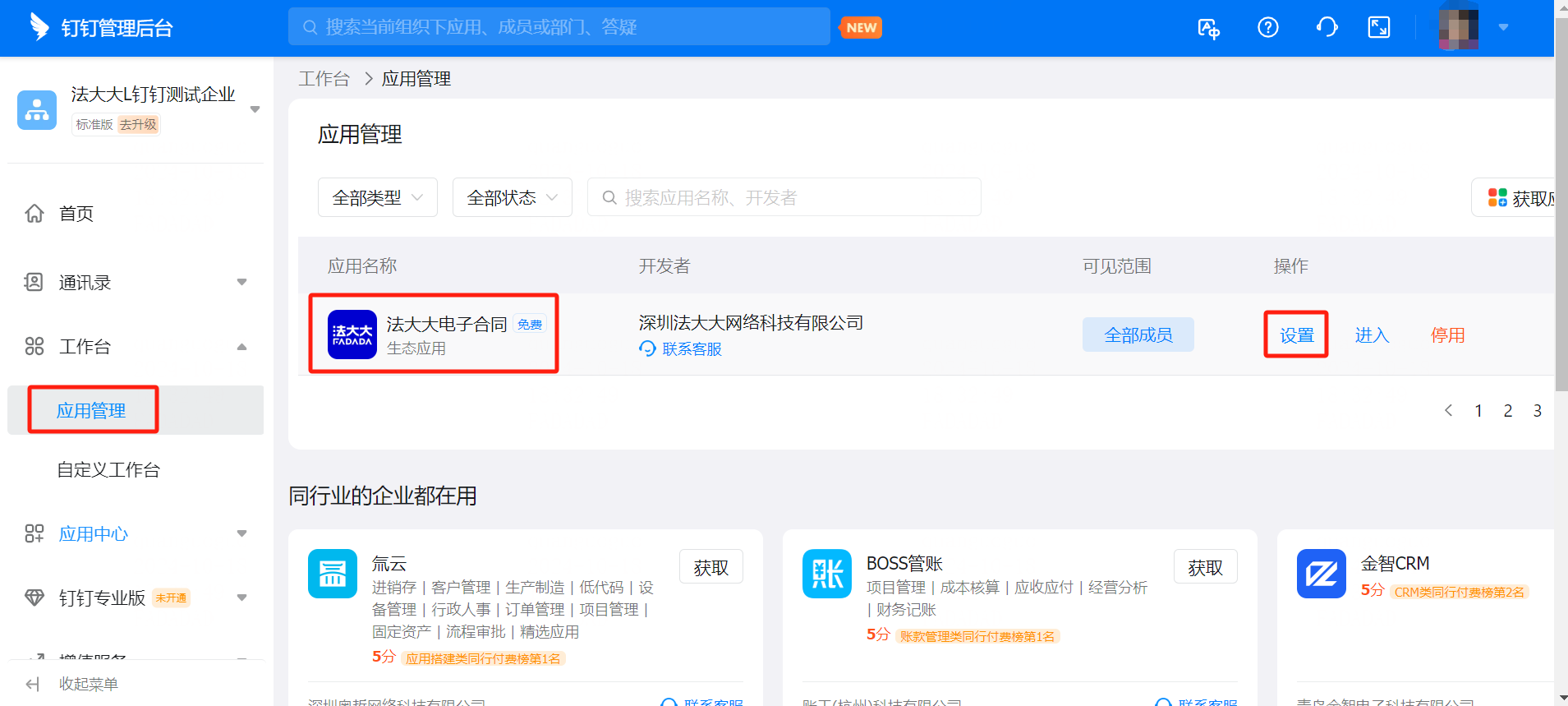The width and height of the screenshot is (1568, 706).
Task: Click 获取 for 氚云
Action: pyautogui.click(x=711, y=567)
